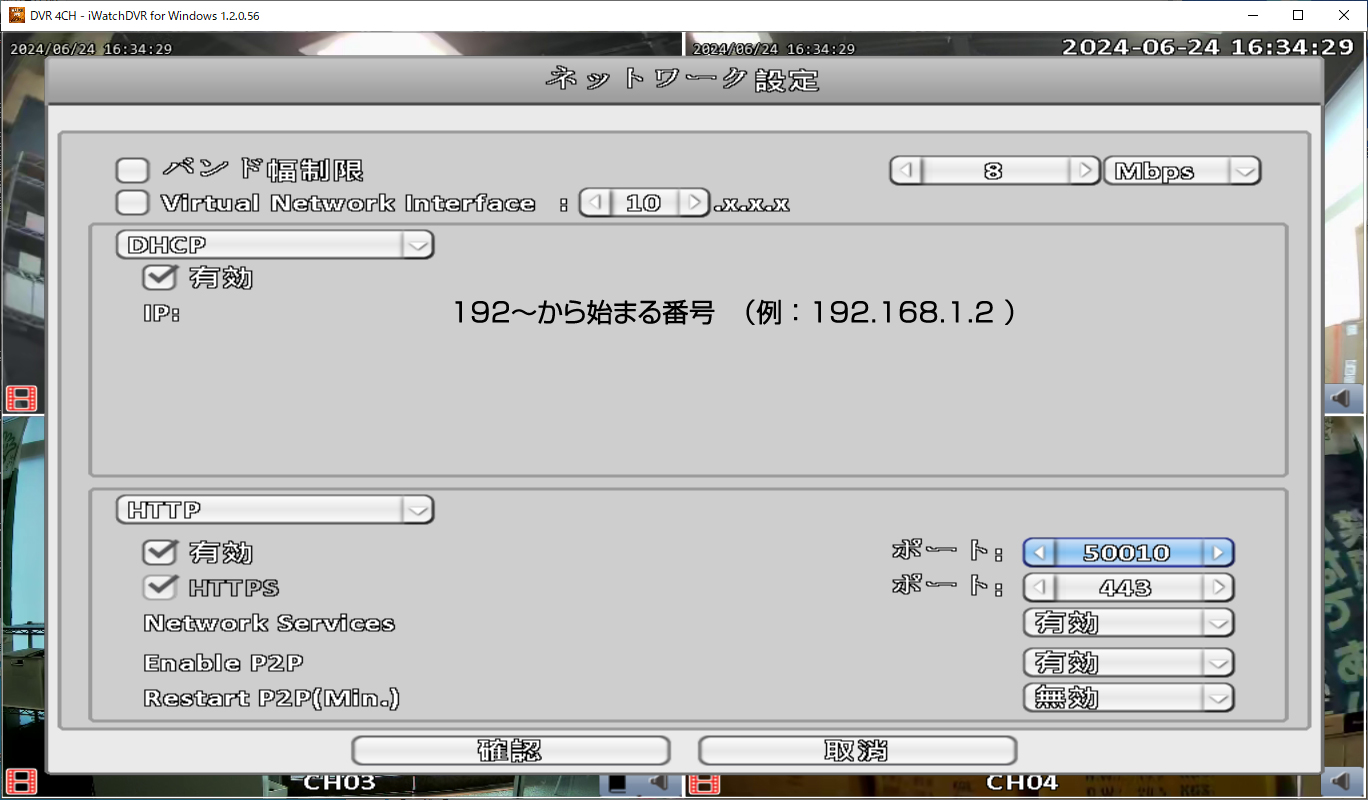1368x800 pixels.
Task: Click the CH04 channel label
Action: point(1022,782)
